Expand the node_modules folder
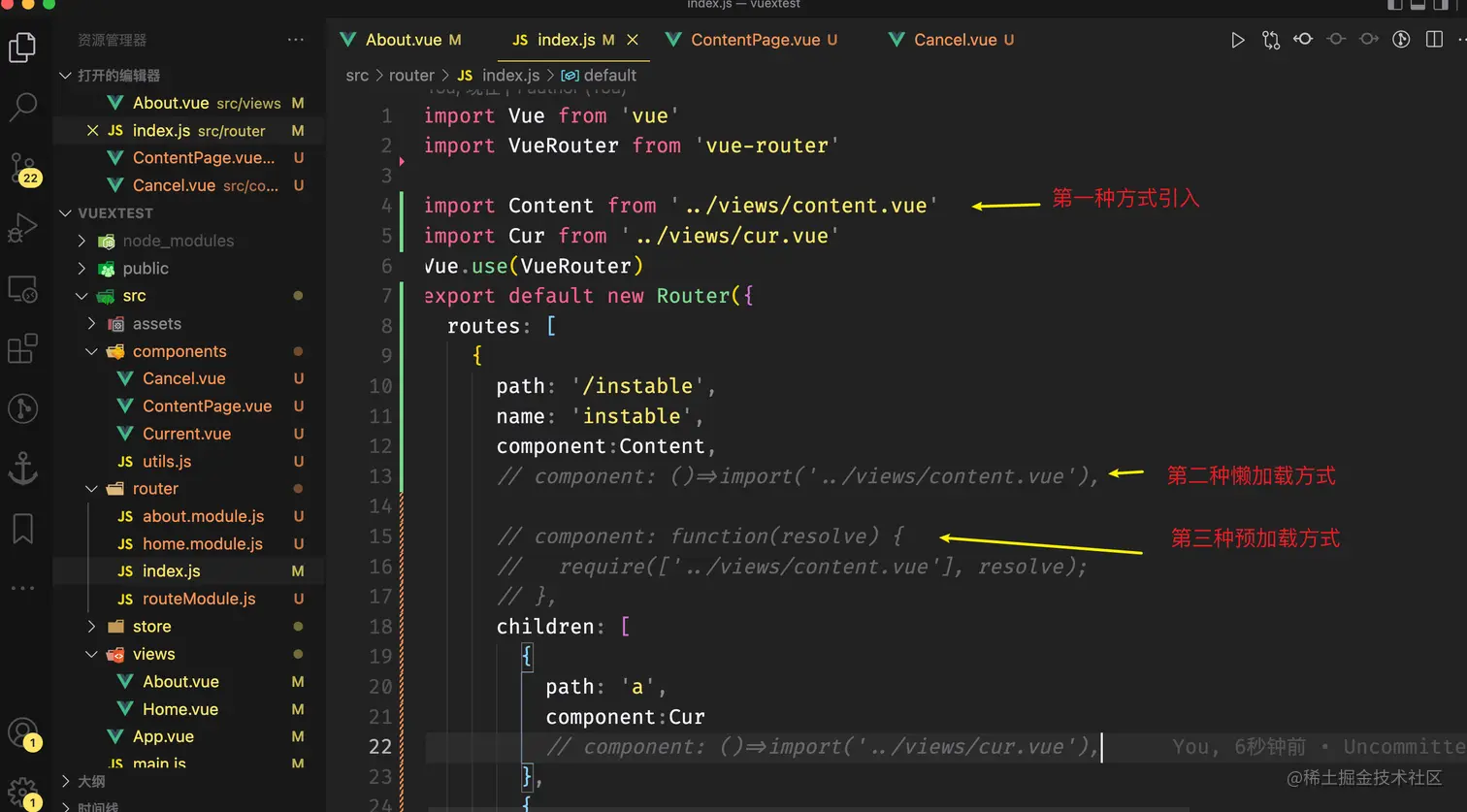Screen dimensions: 1467x812 pos(82,241)
